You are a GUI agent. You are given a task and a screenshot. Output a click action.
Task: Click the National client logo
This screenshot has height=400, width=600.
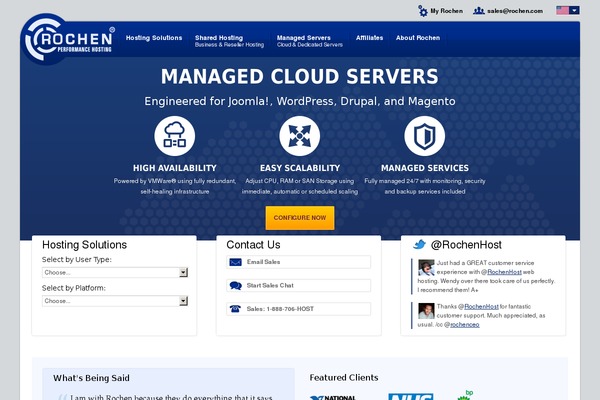coord(333,397)
